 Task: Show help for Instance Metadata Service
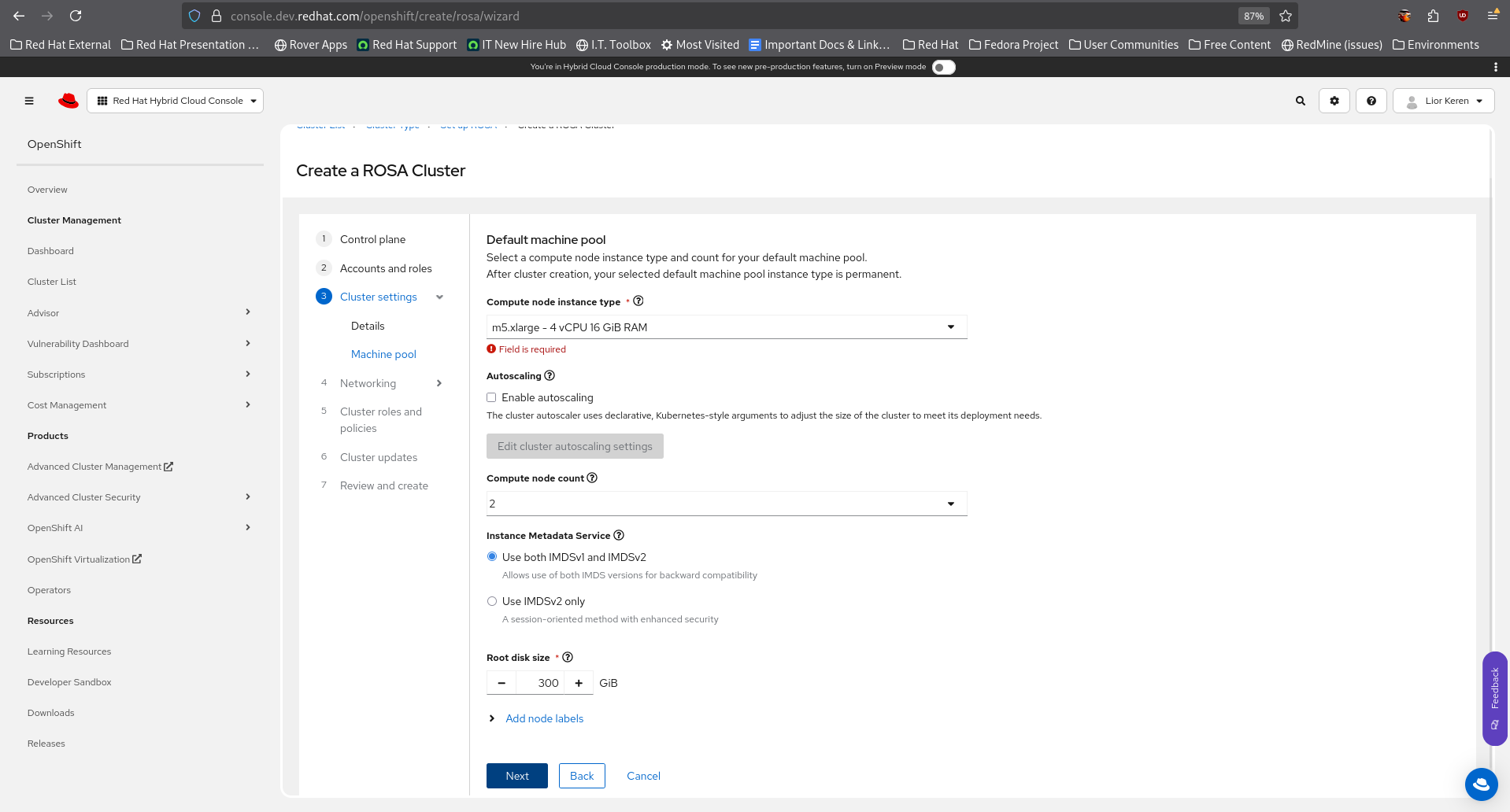pos(619,536)
